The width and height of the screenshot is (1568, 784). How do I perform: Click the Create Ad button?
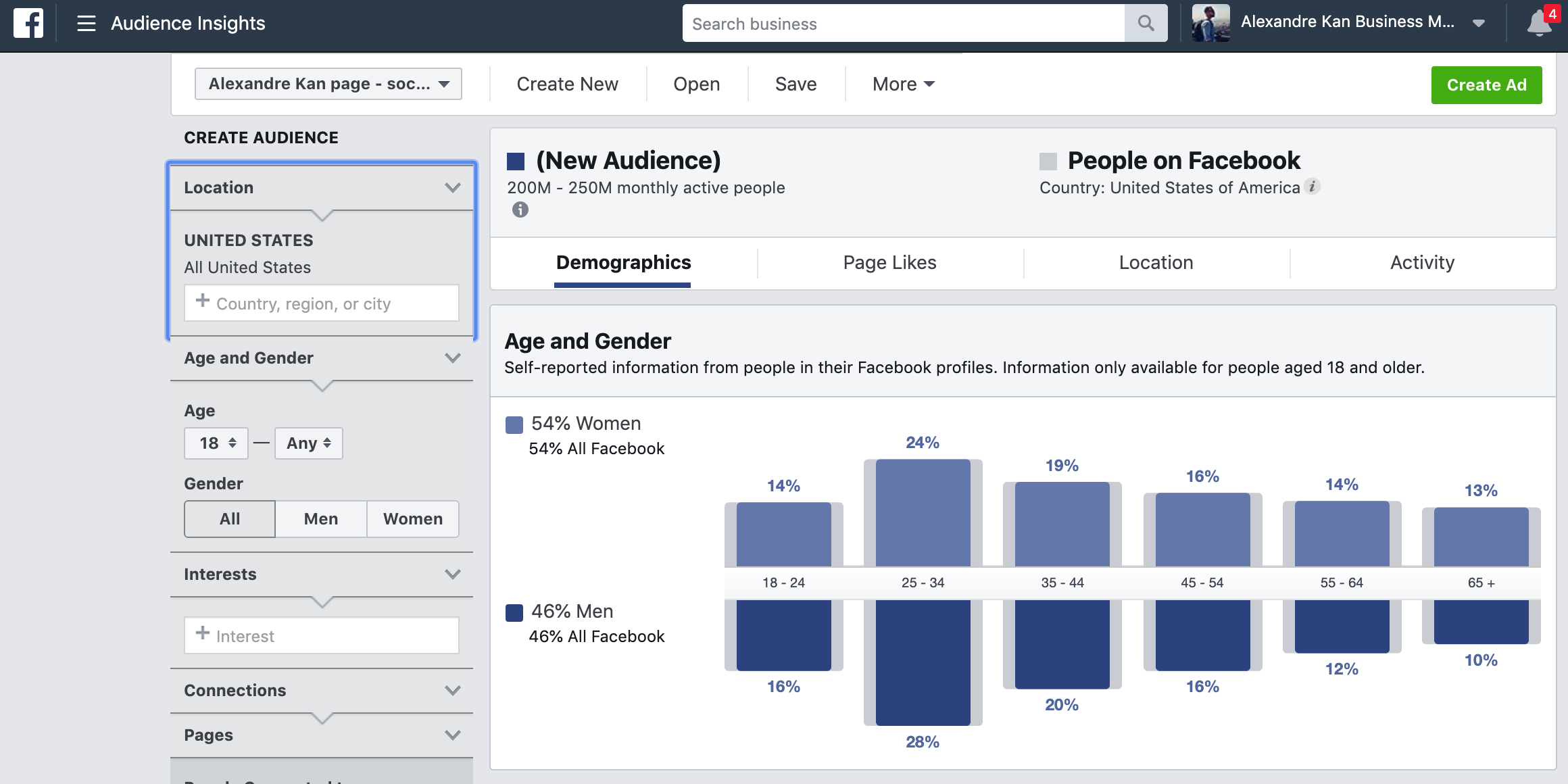click(1486, 84)
